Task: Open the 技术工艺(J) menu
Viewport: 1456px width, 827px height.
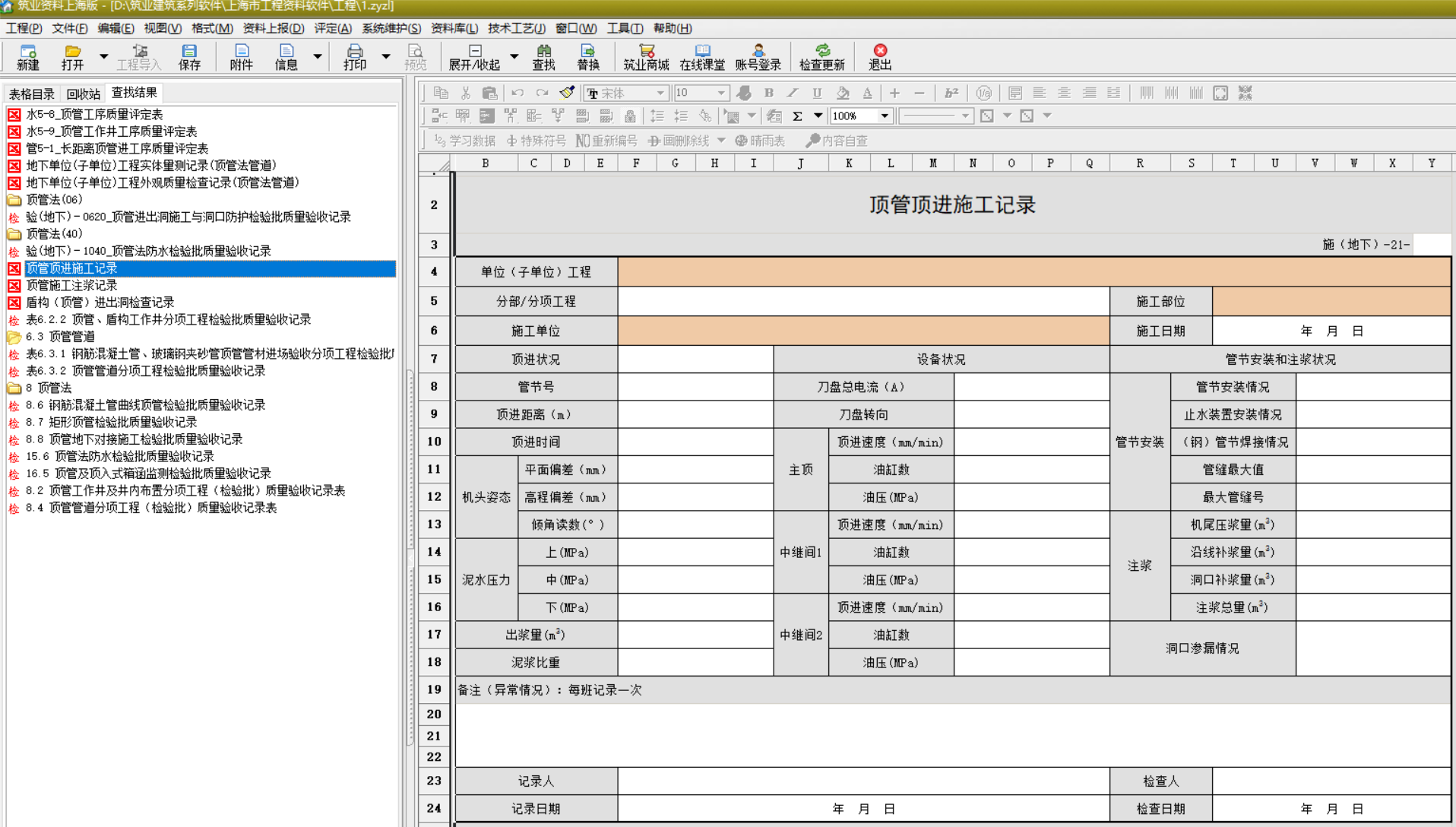Action: point(516,28)
